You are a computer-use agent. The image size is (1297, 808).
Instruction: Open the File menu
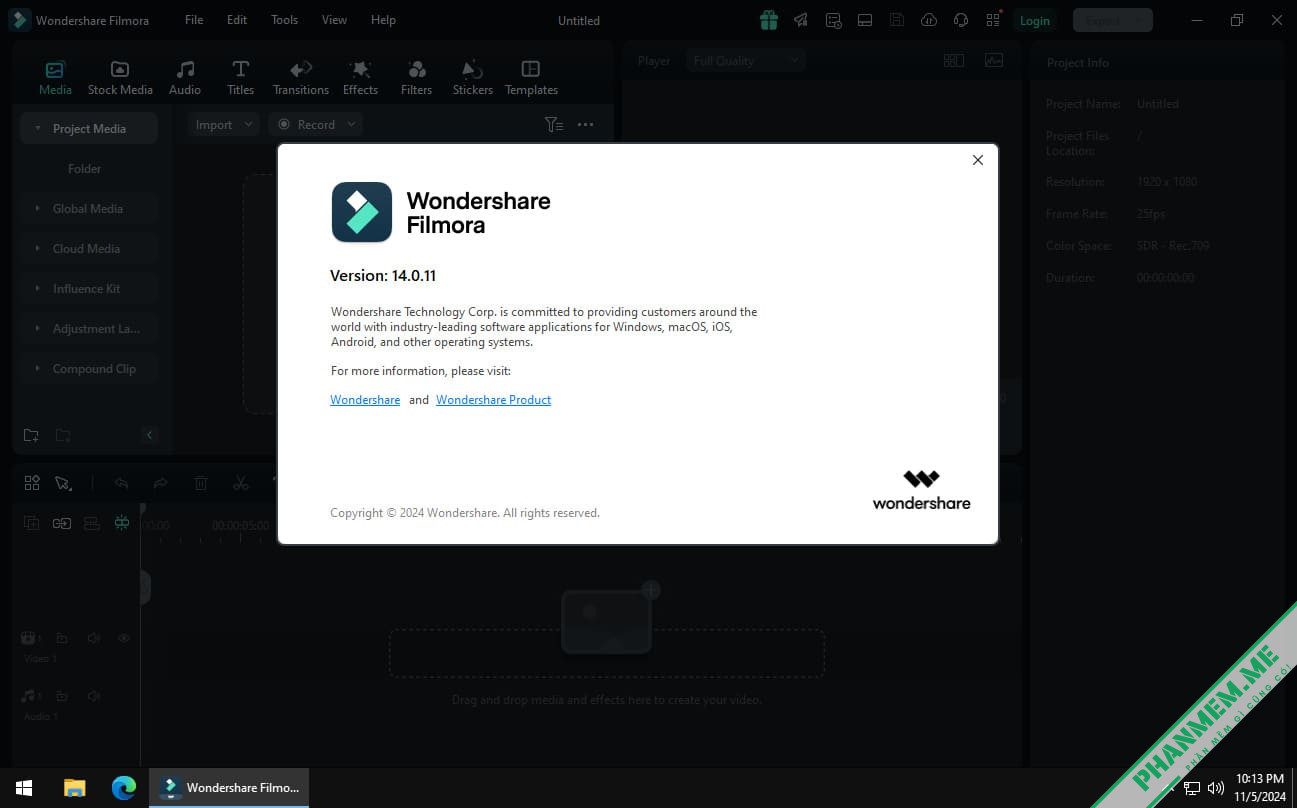point(194,20)
